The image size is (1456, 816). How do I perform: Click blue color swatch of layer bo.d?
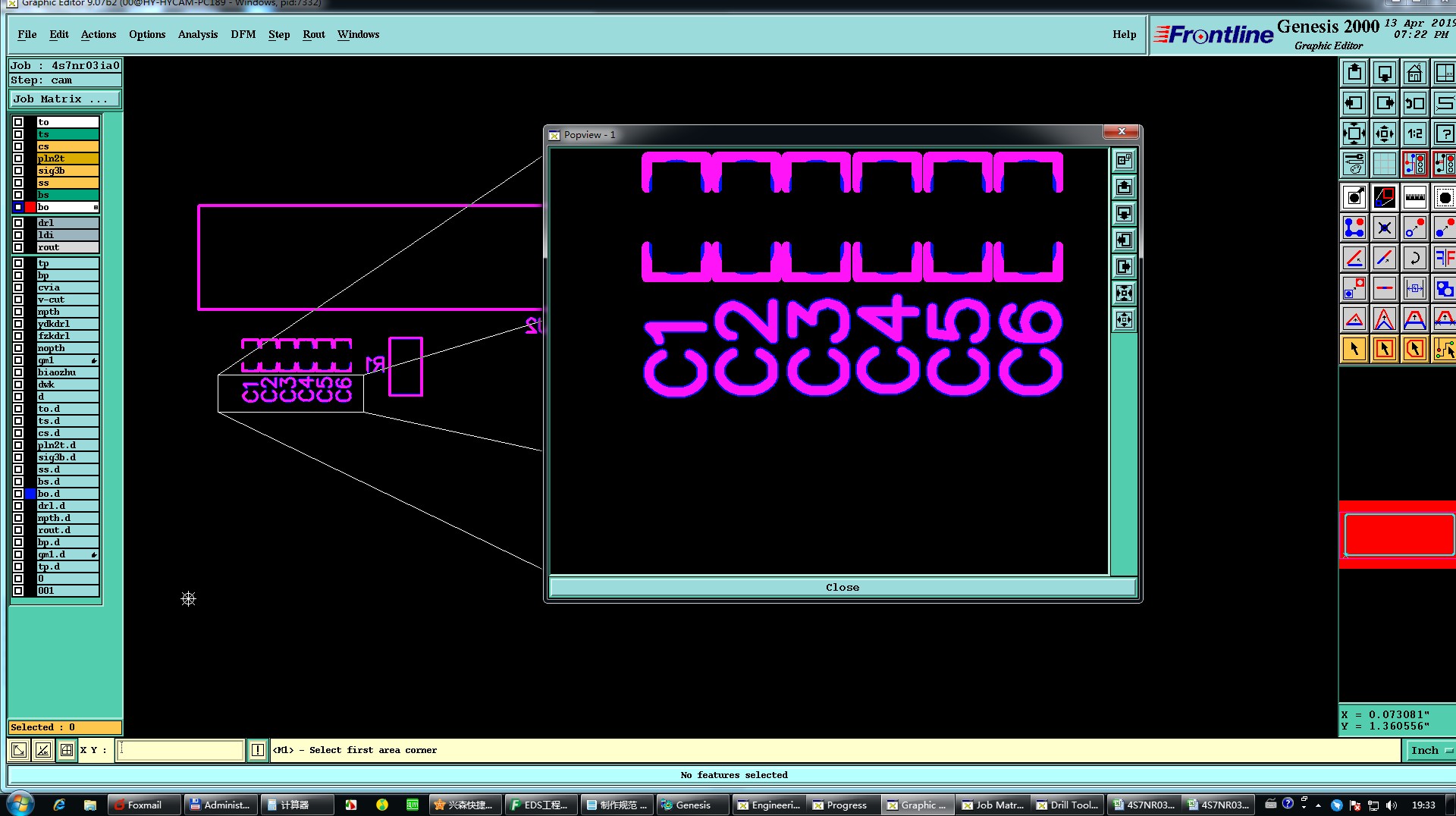click(30, 494)
